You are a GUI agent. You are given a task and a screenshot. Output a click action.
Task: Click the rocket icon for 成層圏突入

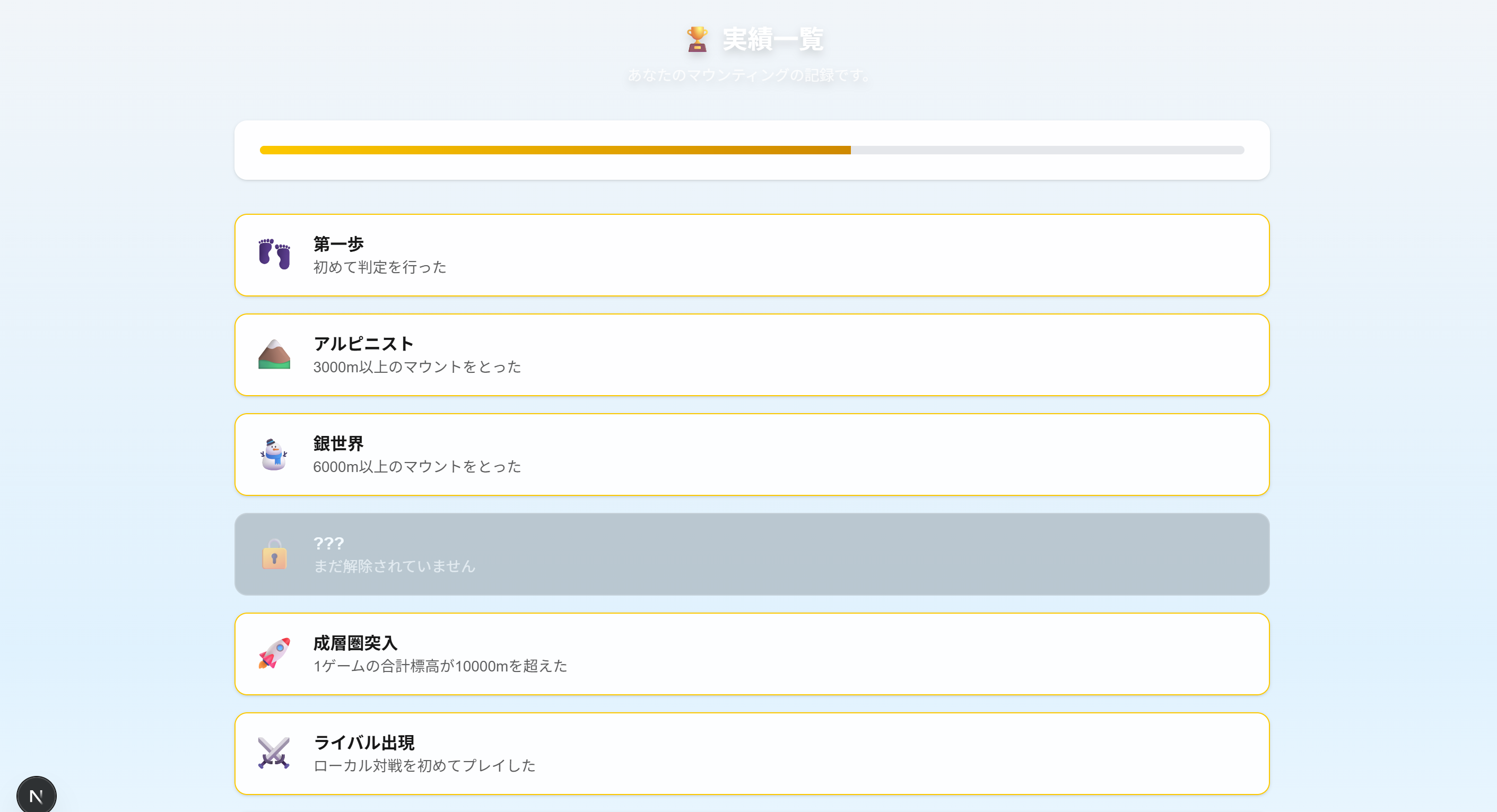pyautogui.click(x=274, y=653)
